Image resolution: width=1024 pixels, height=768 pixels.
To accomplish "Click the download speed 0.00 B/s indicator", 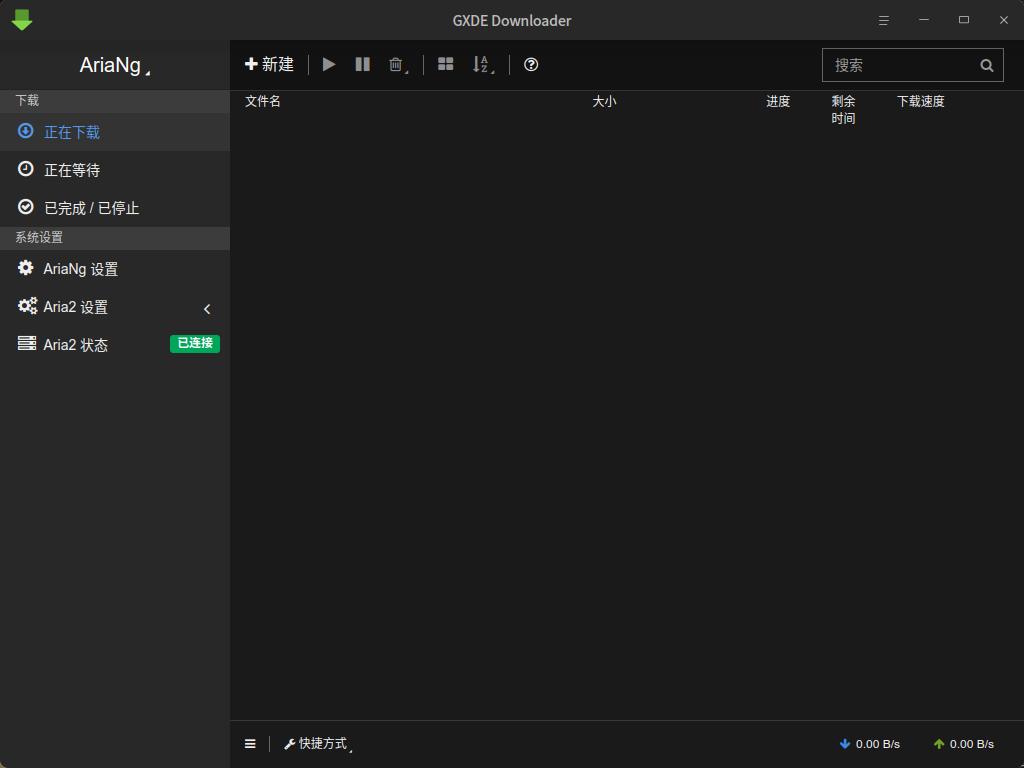I will [x=869, y=744].
